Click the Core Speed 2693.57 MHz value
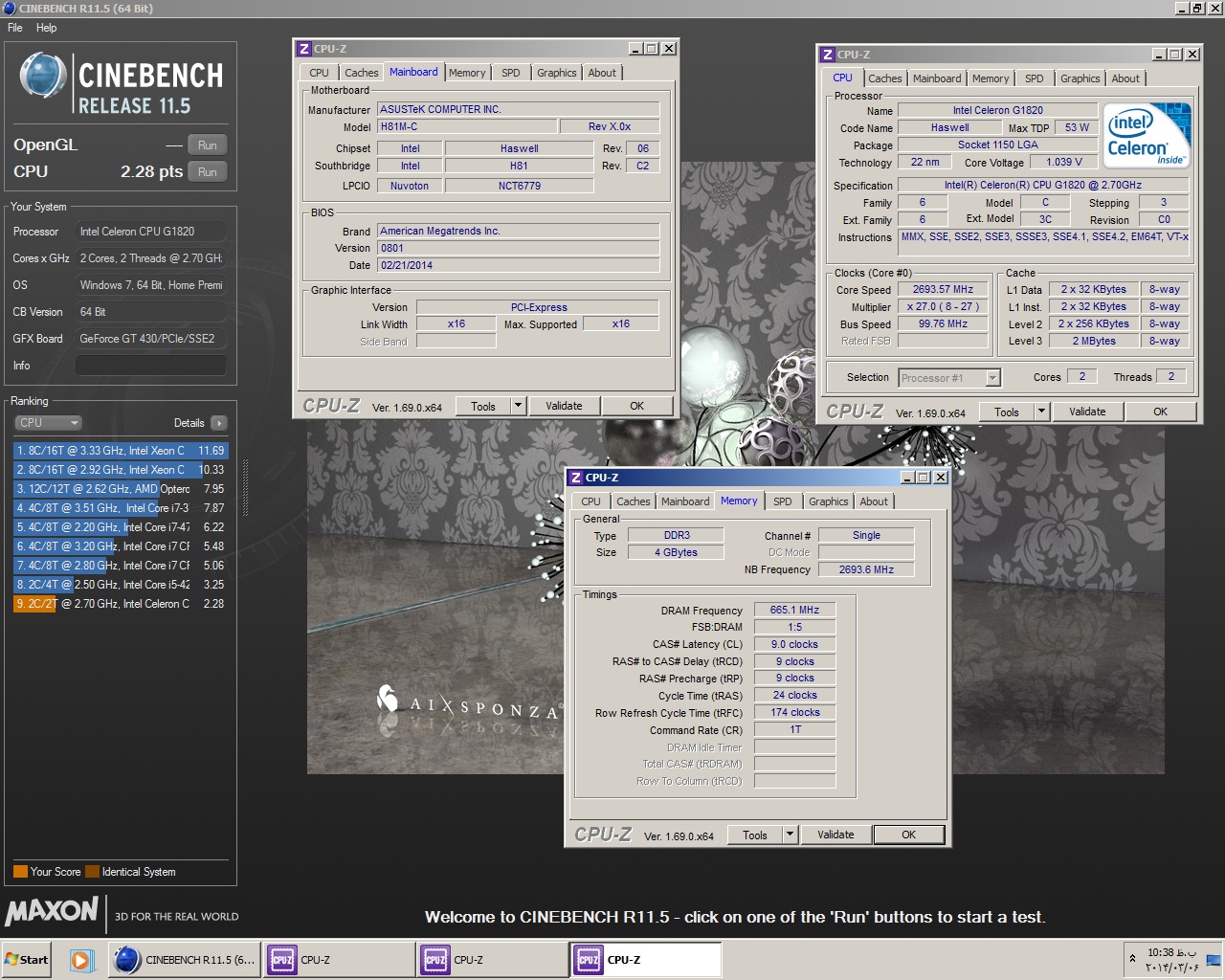Viewport: 1225px width, 980px height. (x=943, y=289)
